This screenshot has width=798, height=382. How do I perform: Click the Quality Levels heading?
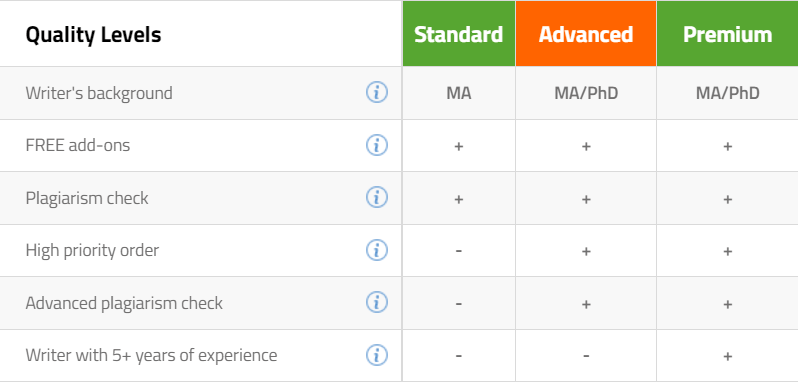pos(93,35)
